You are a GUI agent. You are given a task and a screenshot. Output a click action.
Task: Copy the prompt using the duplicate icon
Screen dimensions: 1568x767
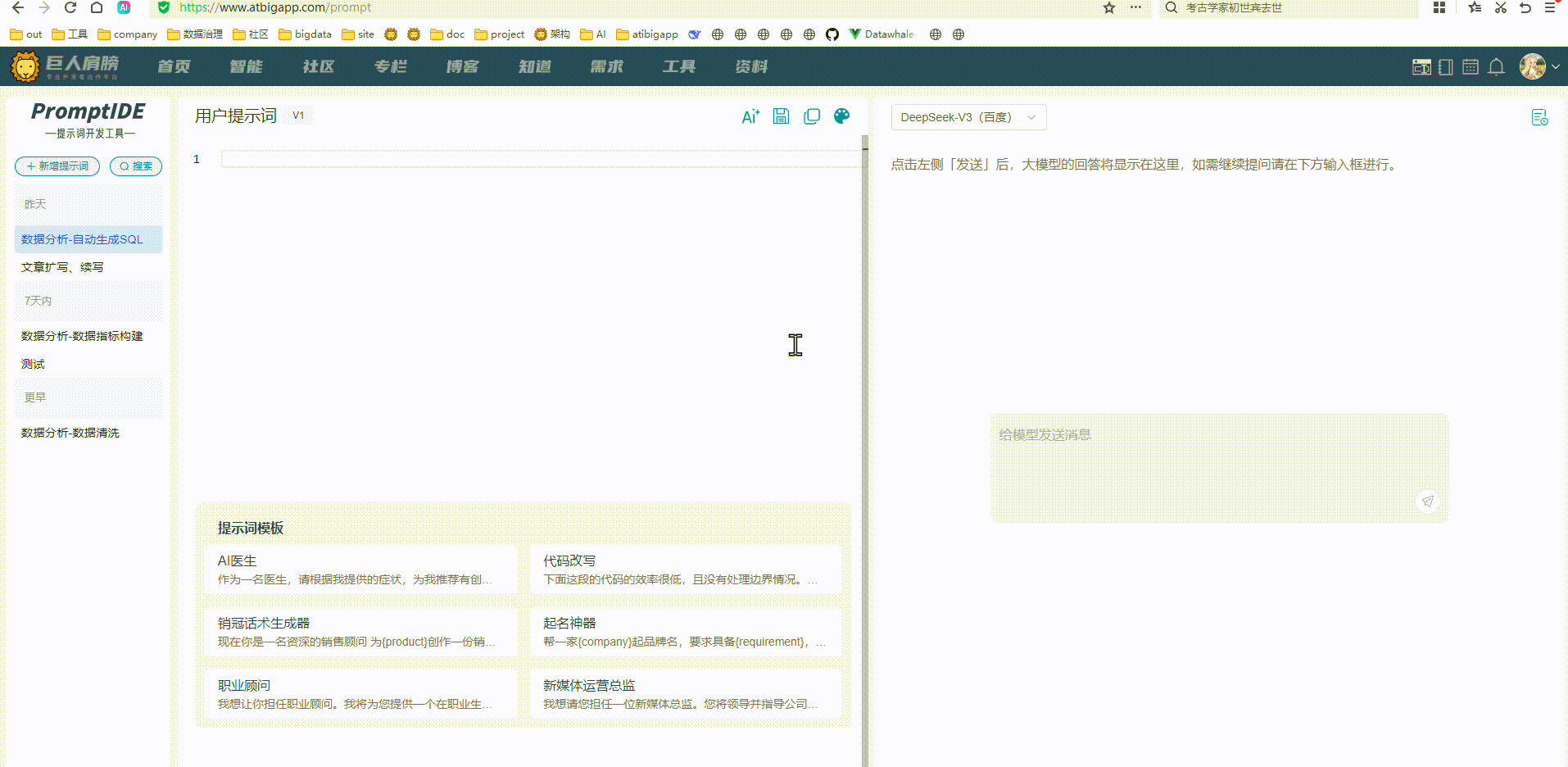coord(812,116)
